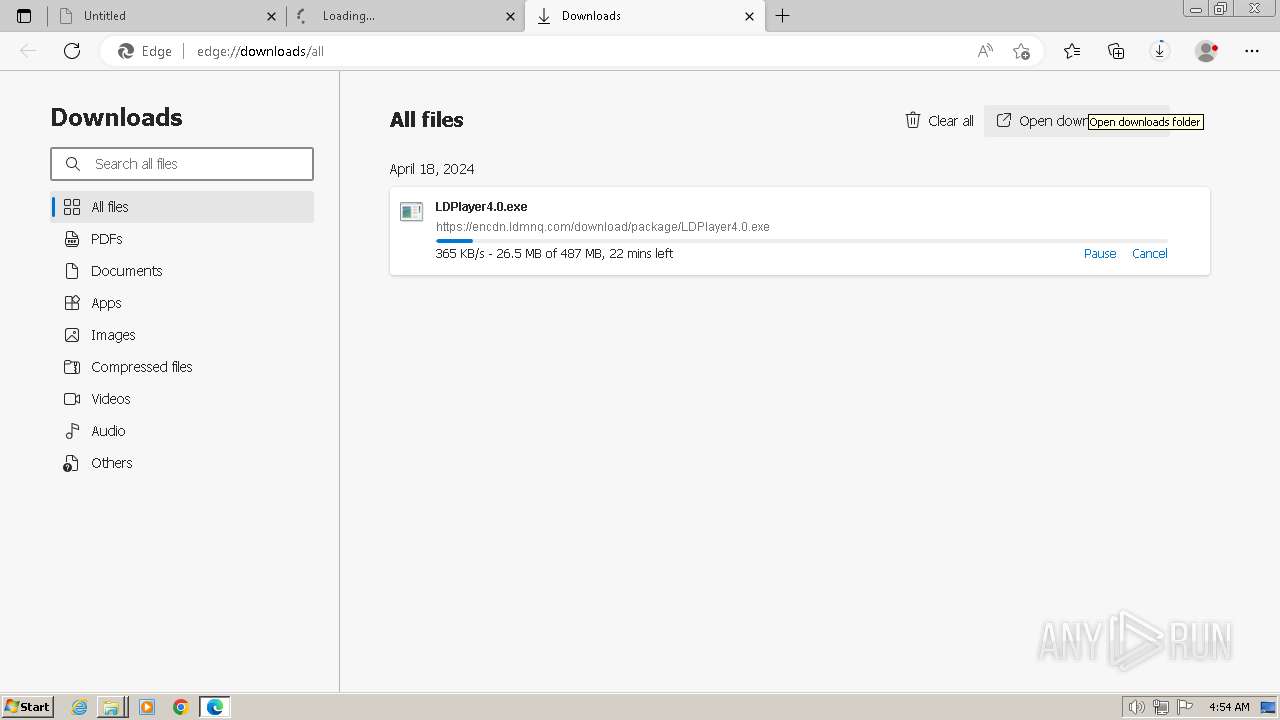Click the April 18, 2024 date heading
The image size is (1280, 720).
(432, 169)
